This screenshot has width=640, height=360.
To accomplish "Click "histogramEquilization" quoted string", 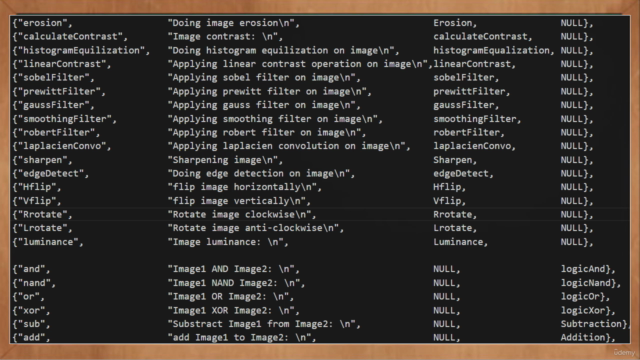I will click(x=81, y=50).
